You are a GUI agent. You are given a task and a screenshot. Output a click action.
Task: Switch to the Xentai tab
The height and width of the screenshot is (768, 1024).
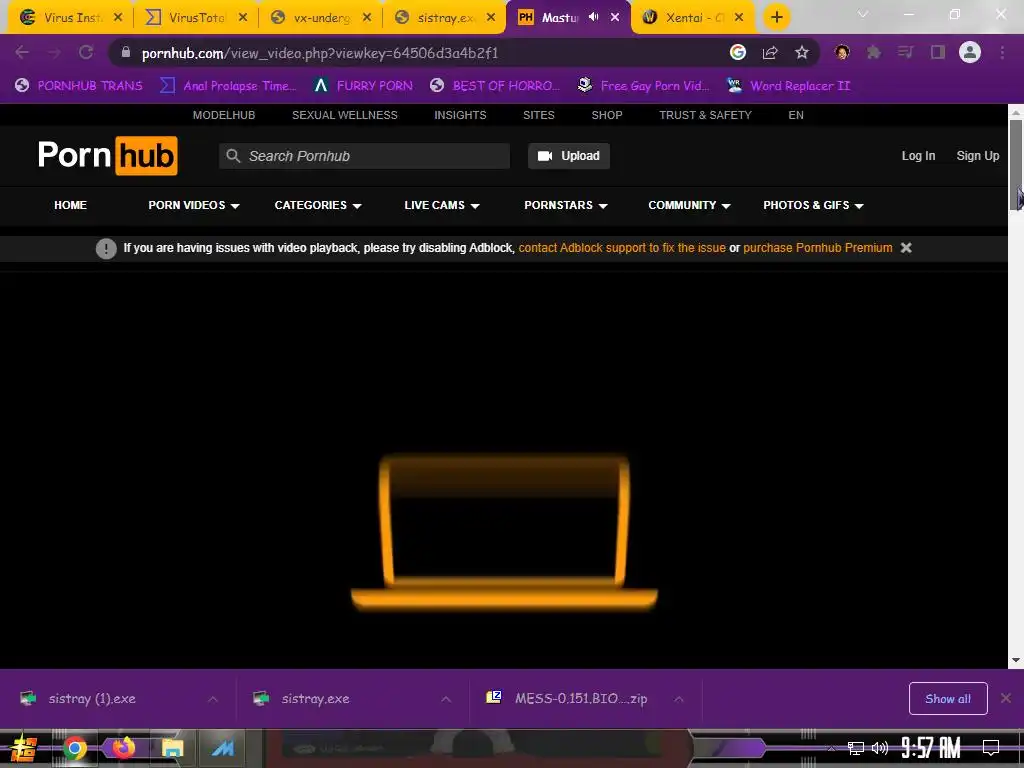(x=692, y=17)
